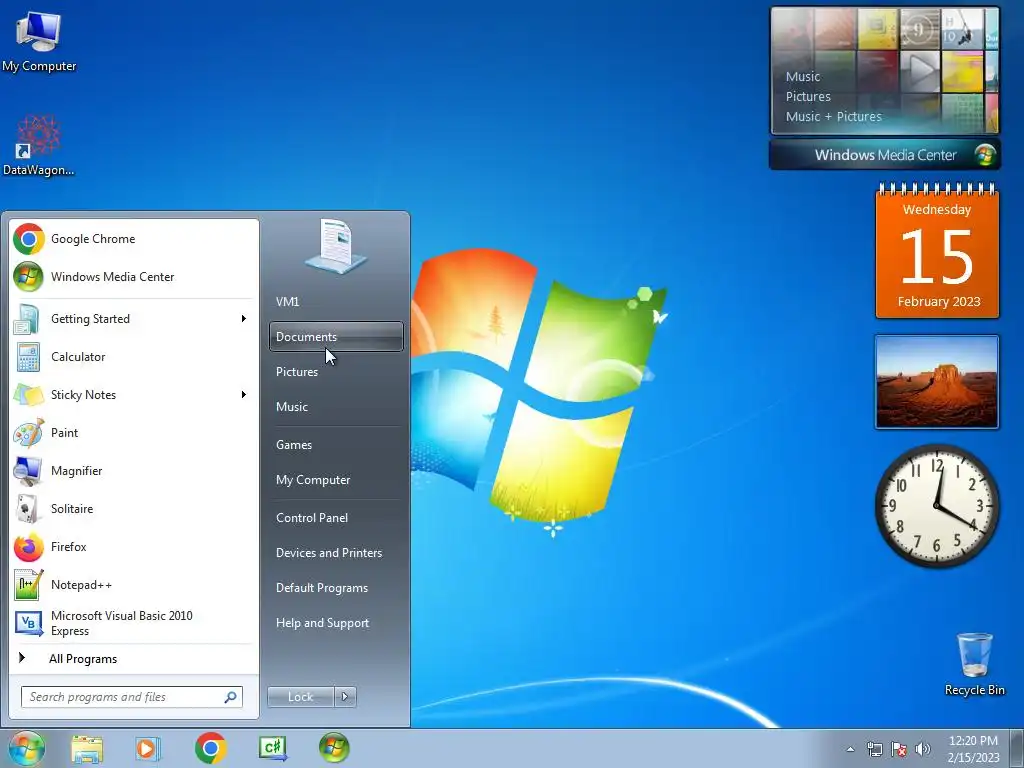
Task: Select the My Computer desktop icon
Action: [39, 42]
